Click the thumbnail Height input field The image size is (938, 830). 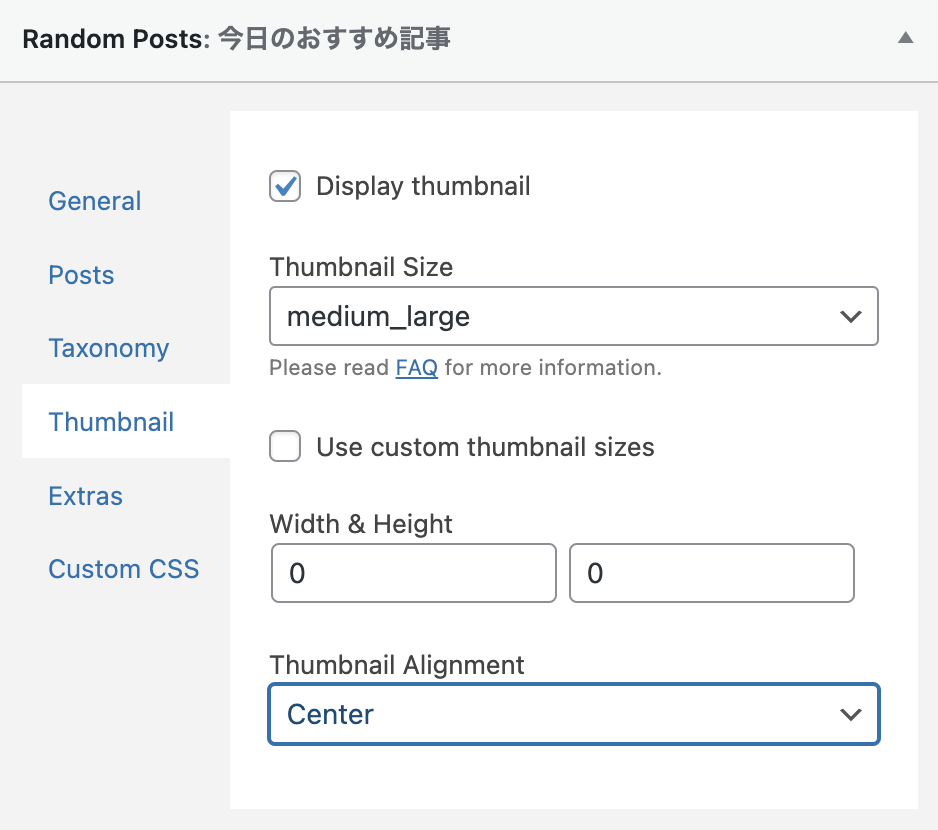pos(711,573)
